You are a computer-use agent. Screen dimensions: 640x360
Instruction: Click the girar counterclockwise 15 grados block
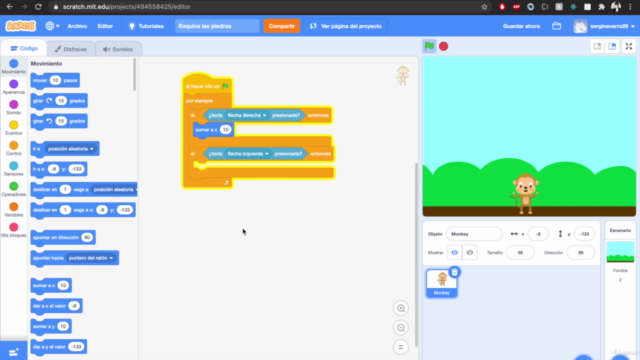click(59, 121)
